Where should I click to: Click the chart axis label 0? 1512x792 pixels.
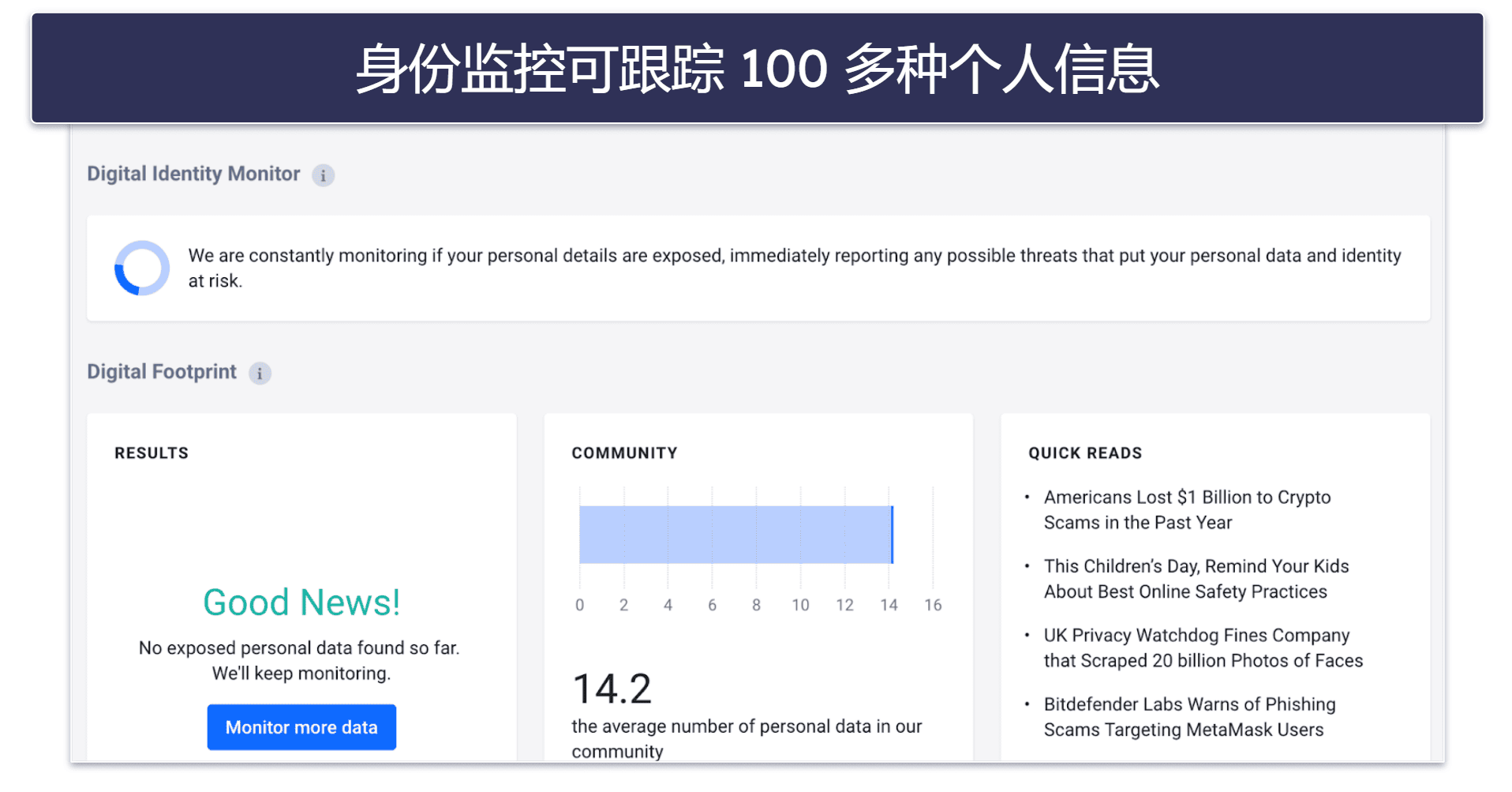tap(579, 605)
